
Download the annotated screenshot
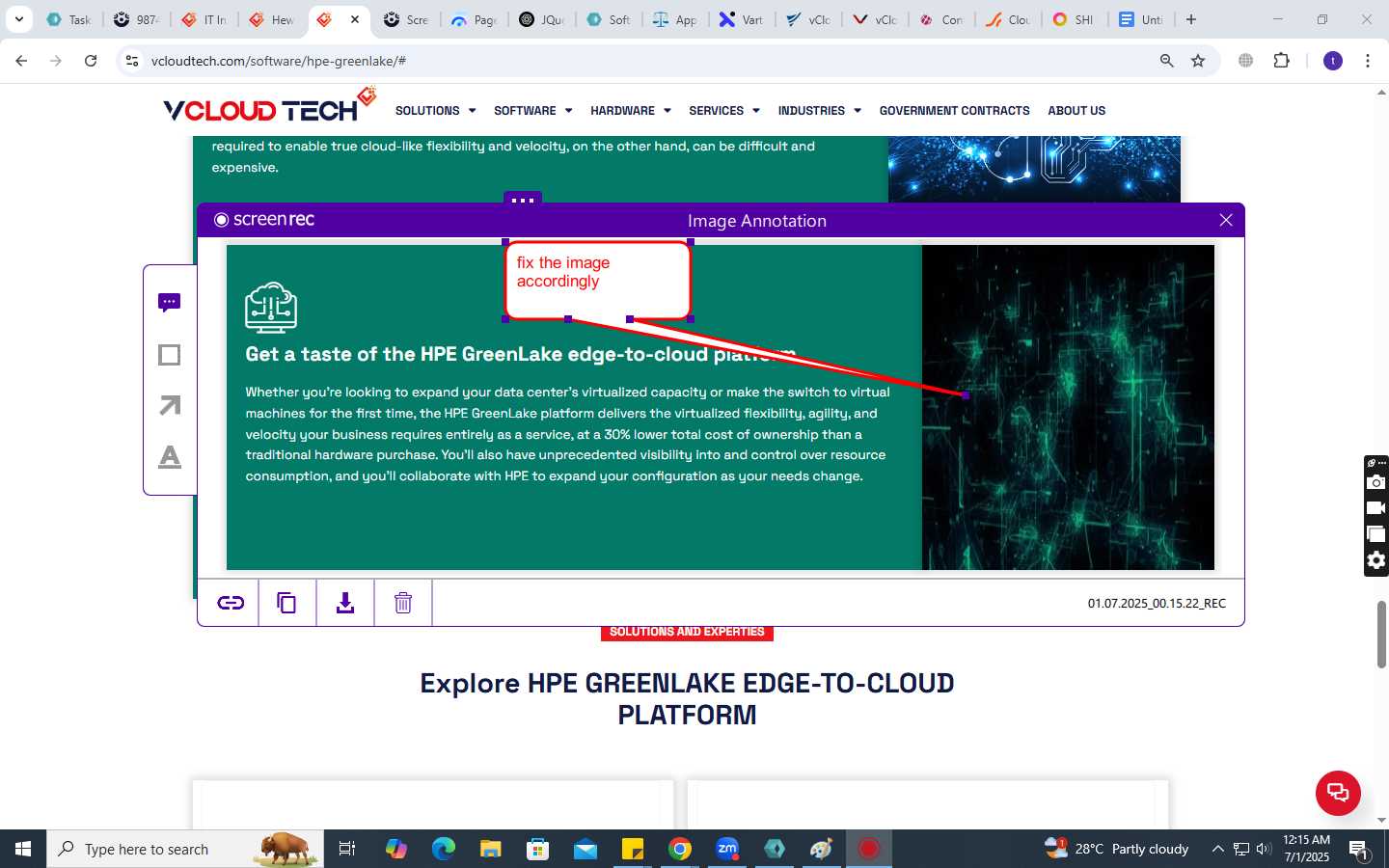[x=345, y=603]
